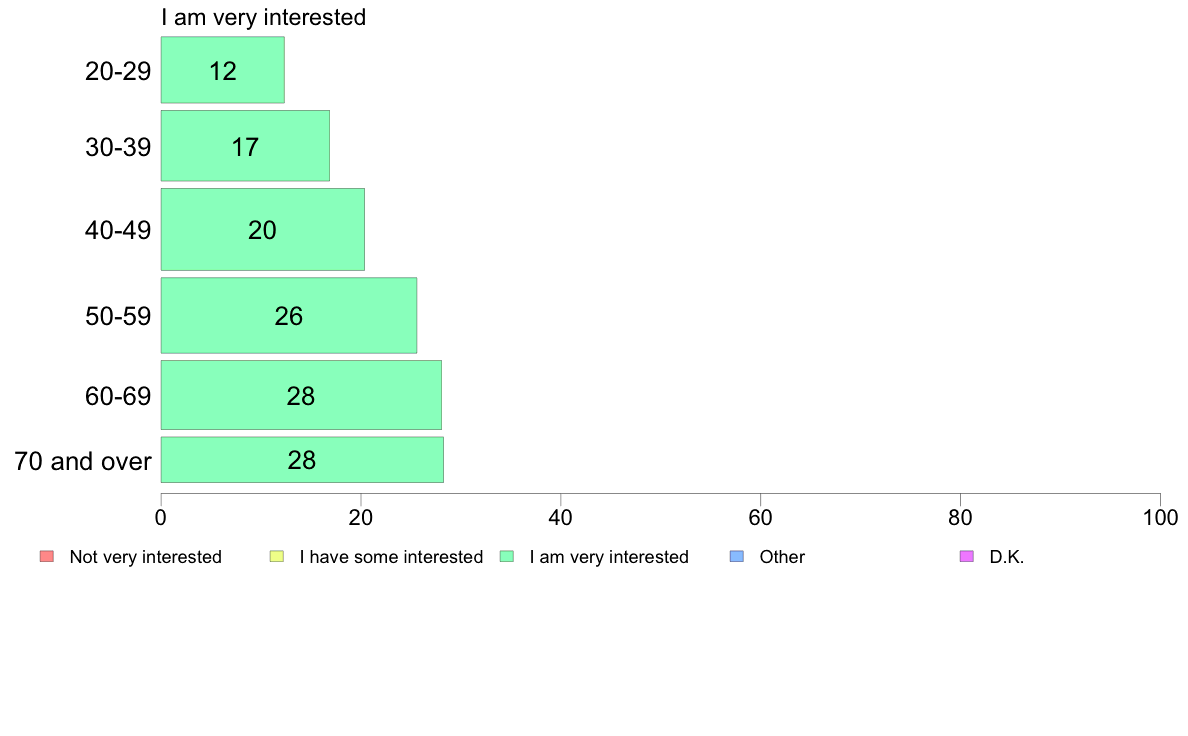Select the 40-49 bar showing 20
Viewport: 1188px width, 736px height.
[x=263, y=229]
